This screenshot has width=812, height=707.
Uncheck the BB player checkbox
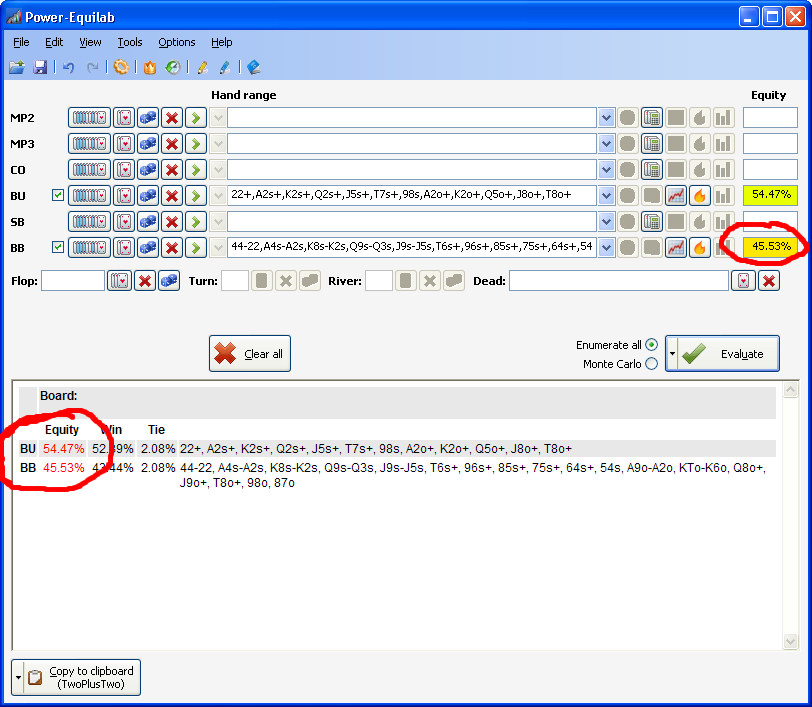[58, 247]
